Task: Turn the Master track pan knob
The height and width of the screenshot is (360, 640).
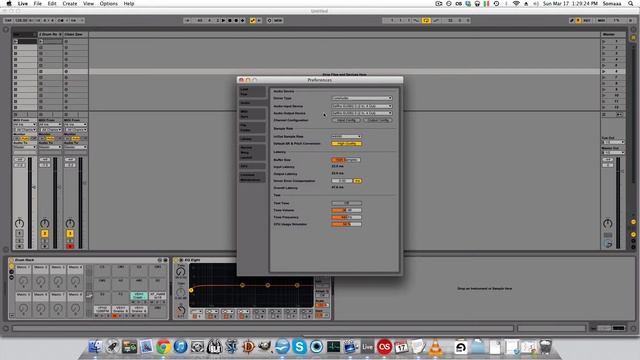Action: pos(608,223)
